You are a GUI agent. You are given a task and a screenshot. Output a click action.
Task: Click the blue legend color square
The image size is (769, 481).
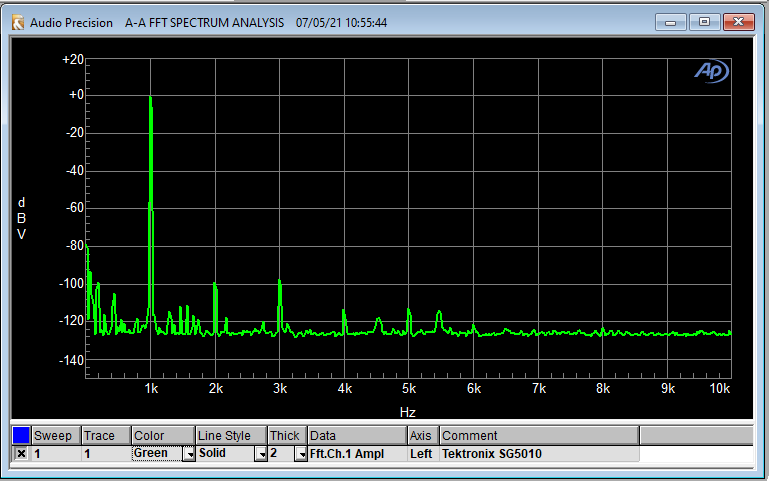[21, 435]
